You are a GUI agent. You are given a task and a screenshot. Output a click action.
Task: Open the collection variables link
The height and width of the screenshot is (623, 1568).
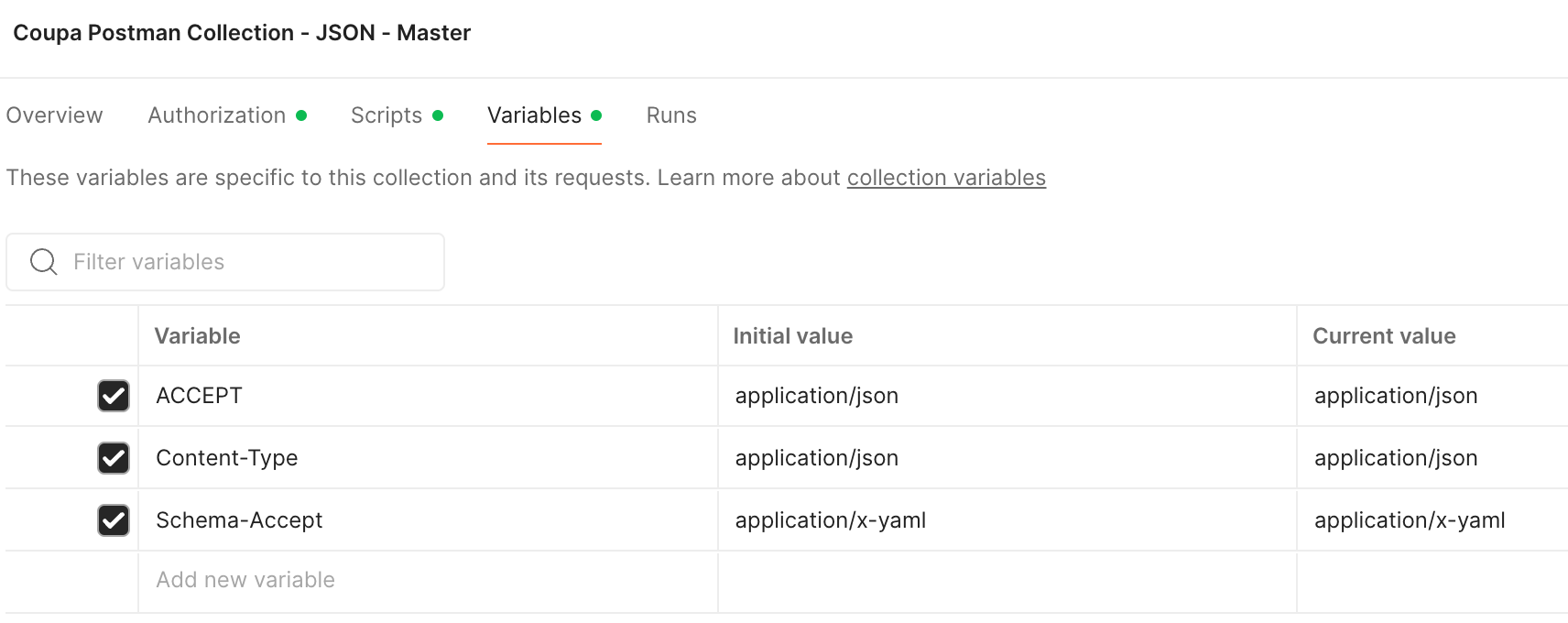click(x=946, y=178)
